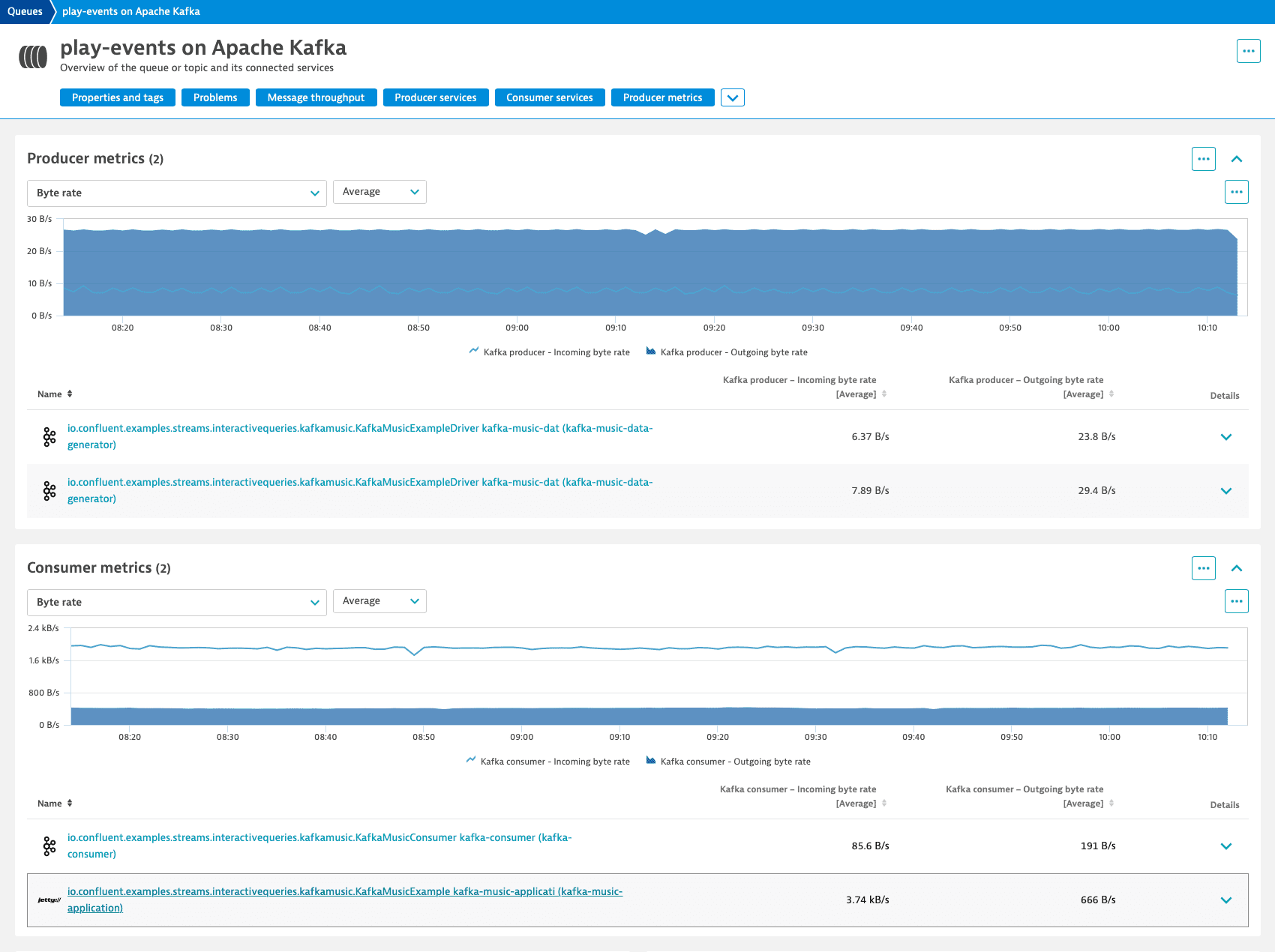The image size is (1275, 952).
Task: Open KafkaMusicConsumer kafka-consumer link
Action: pyautogui.click(x=319, y=846)
